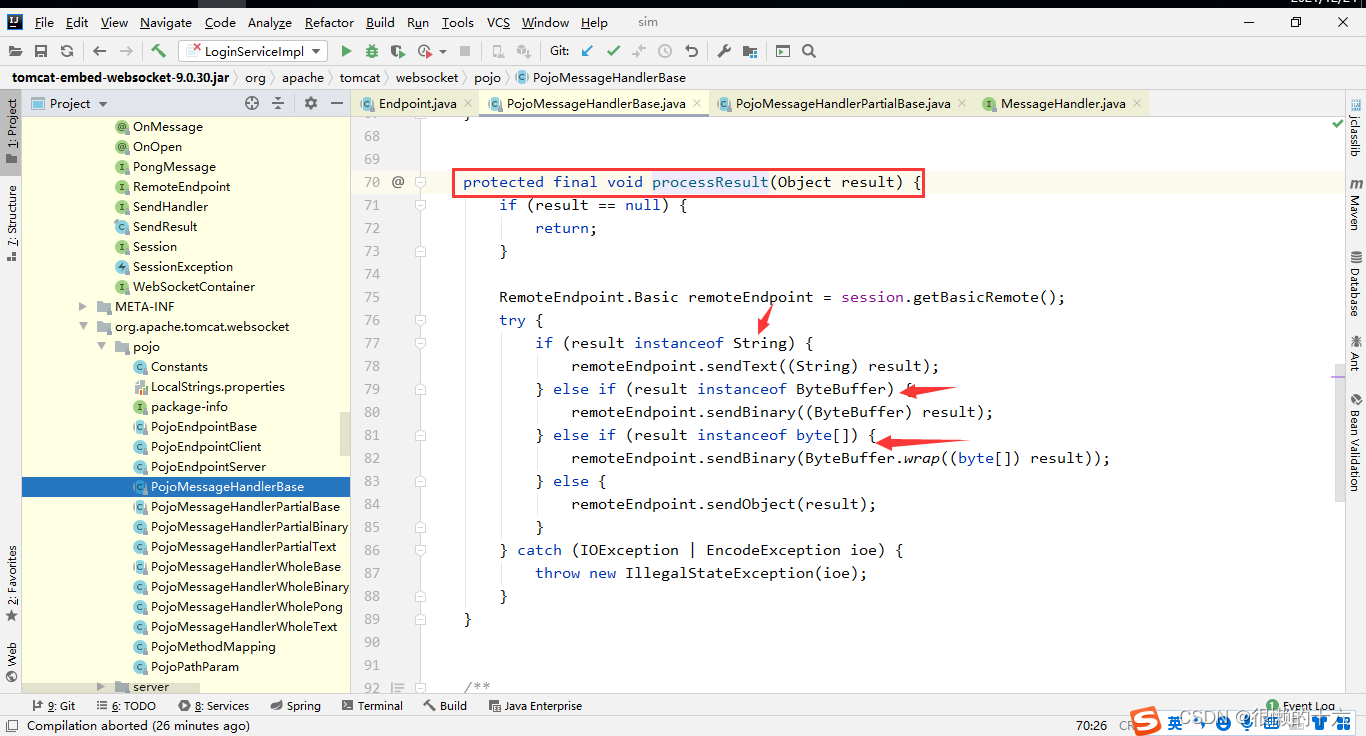The width and height of the screenshot is (1366, 736).
Task: Click the gutter override icon on line 70
Action: coord(398,182)
